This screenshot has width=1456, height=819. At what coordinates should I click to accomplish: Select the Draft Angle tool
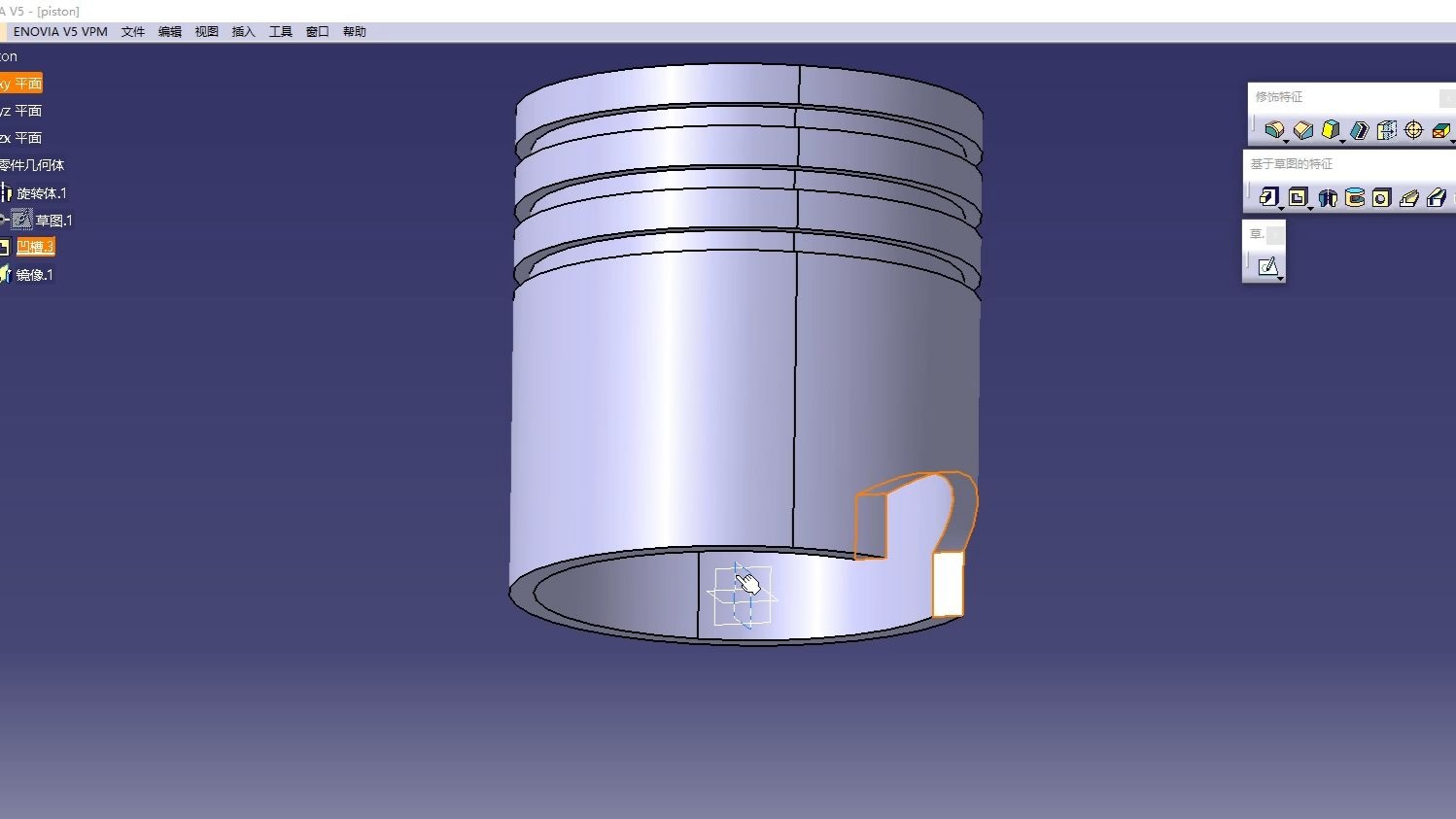[x=1331, y=129]
